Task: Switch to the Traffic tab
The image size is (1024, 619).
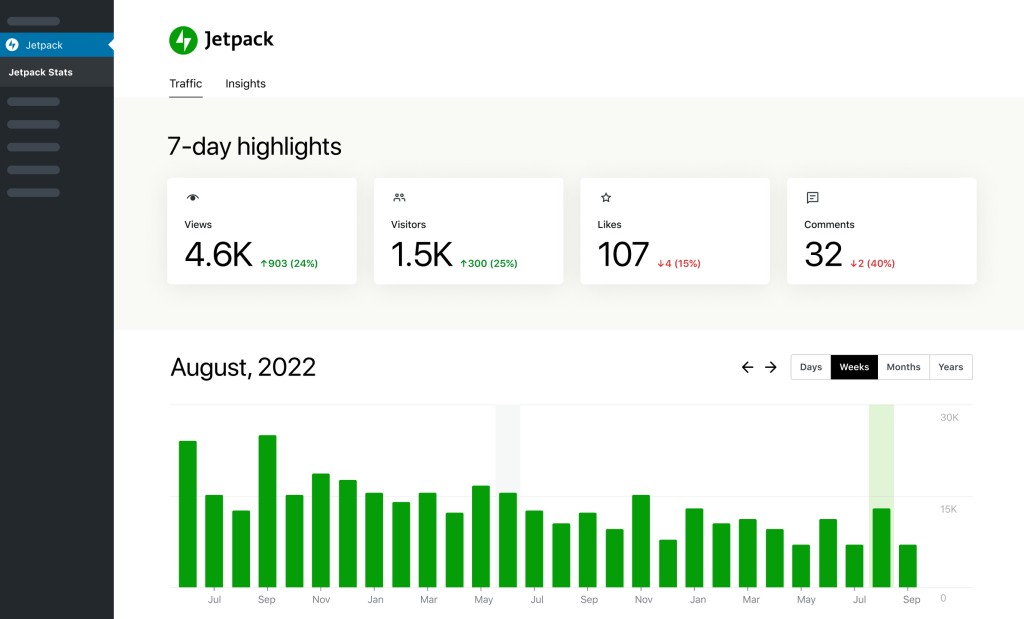Action: (x=185, y=84)
